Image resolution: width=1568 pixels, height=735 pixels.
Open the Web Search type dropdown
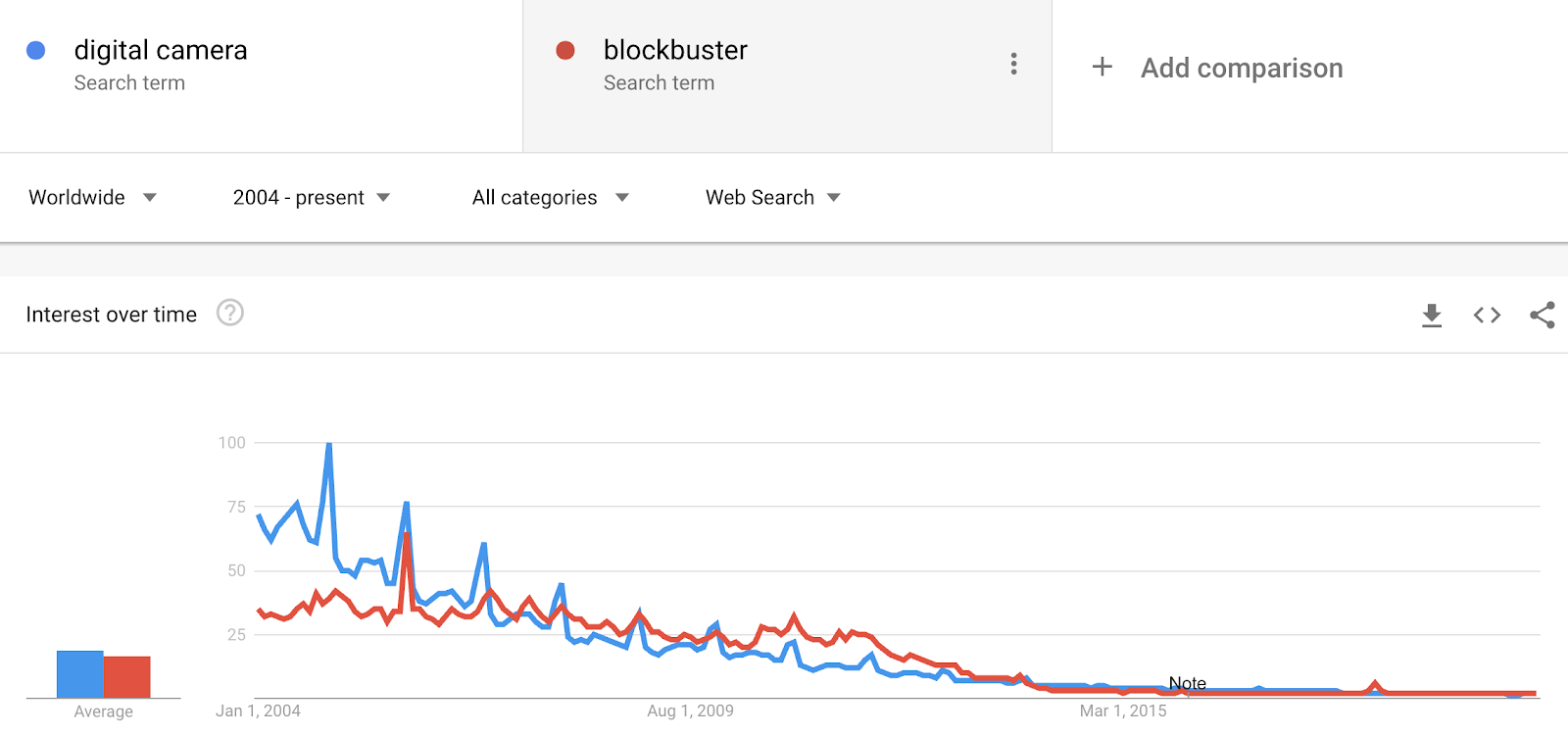click(773, 197)
